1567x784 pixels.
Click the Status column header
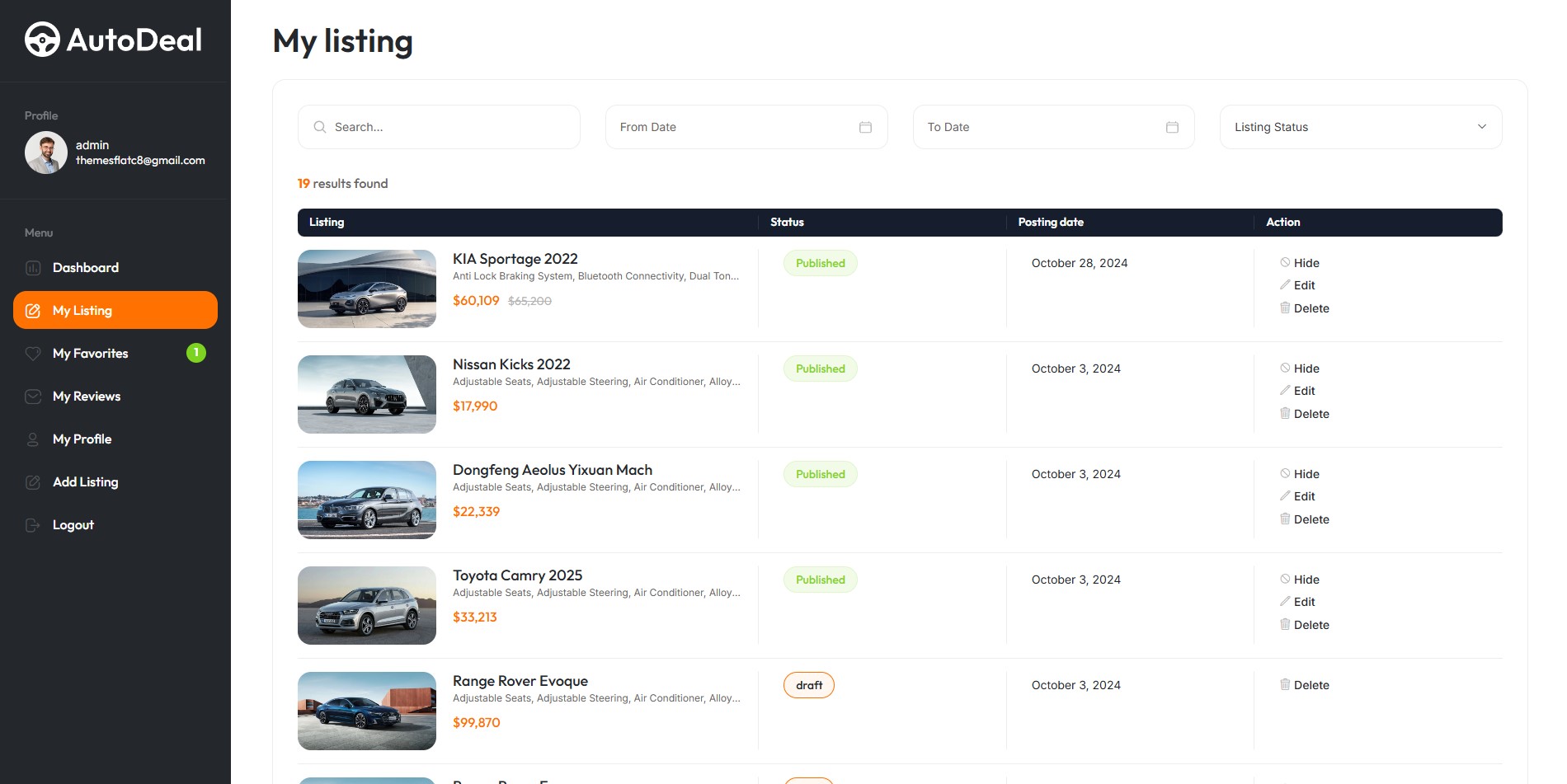coord(787,222)
